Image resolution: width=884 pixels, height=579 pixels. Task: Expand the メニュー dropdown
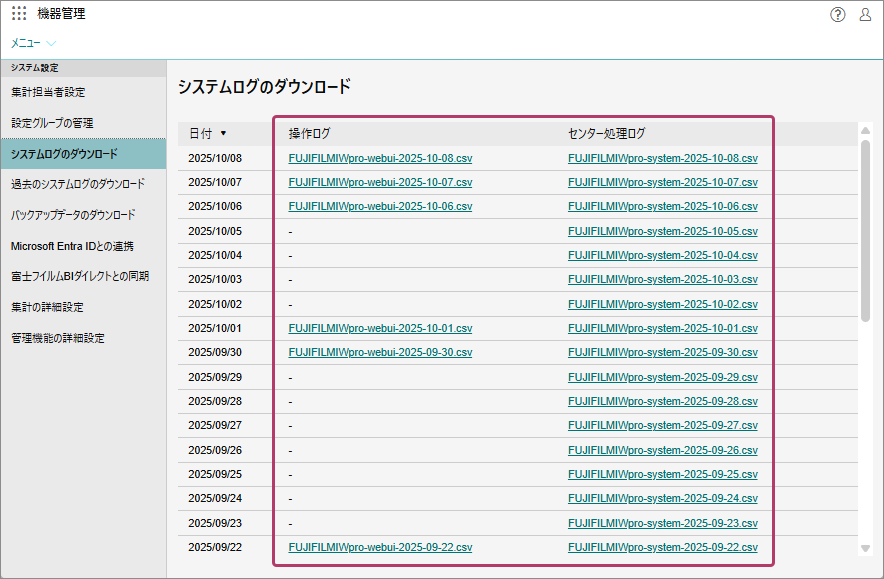[33, 43]
